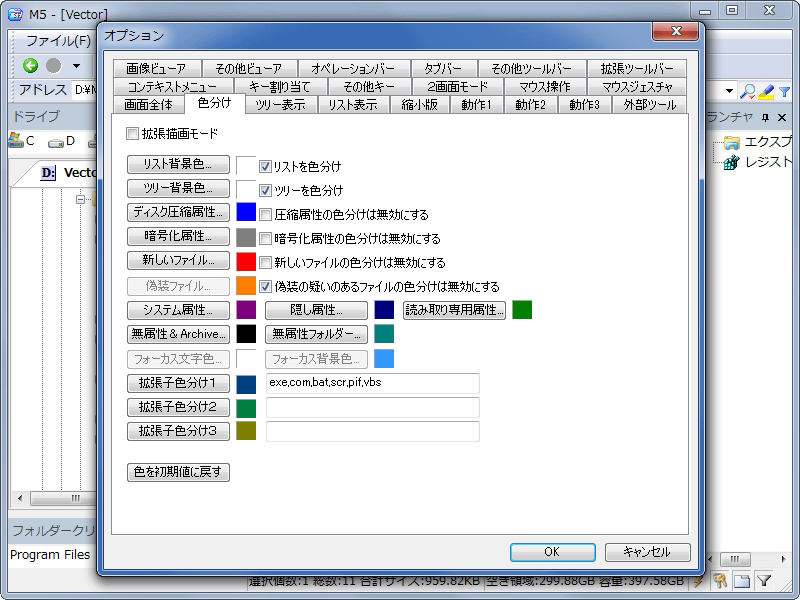This screenshot has width=800, height=600.
Task: Switch to キー割り当て tab
Action: 280,87
